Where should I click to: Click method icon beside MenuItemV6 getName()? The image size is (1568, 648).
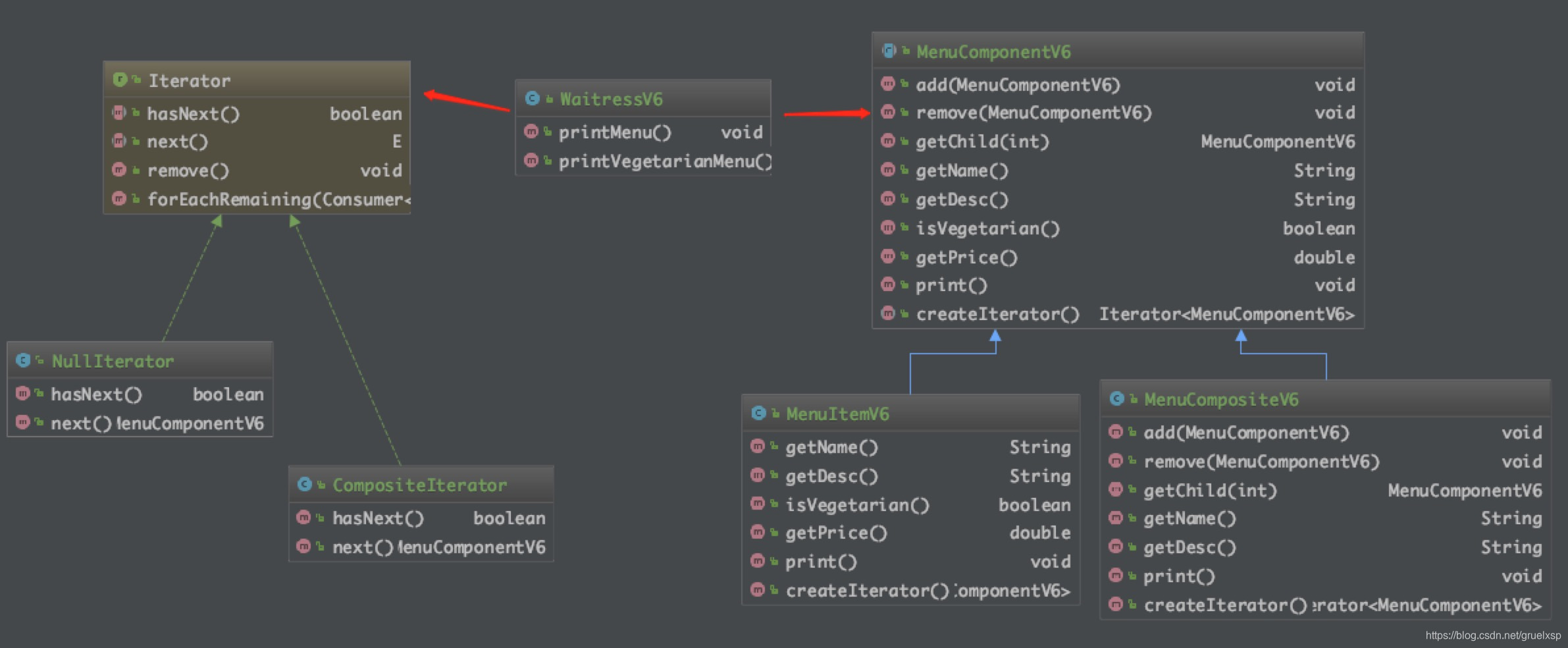tap(758, 446)
